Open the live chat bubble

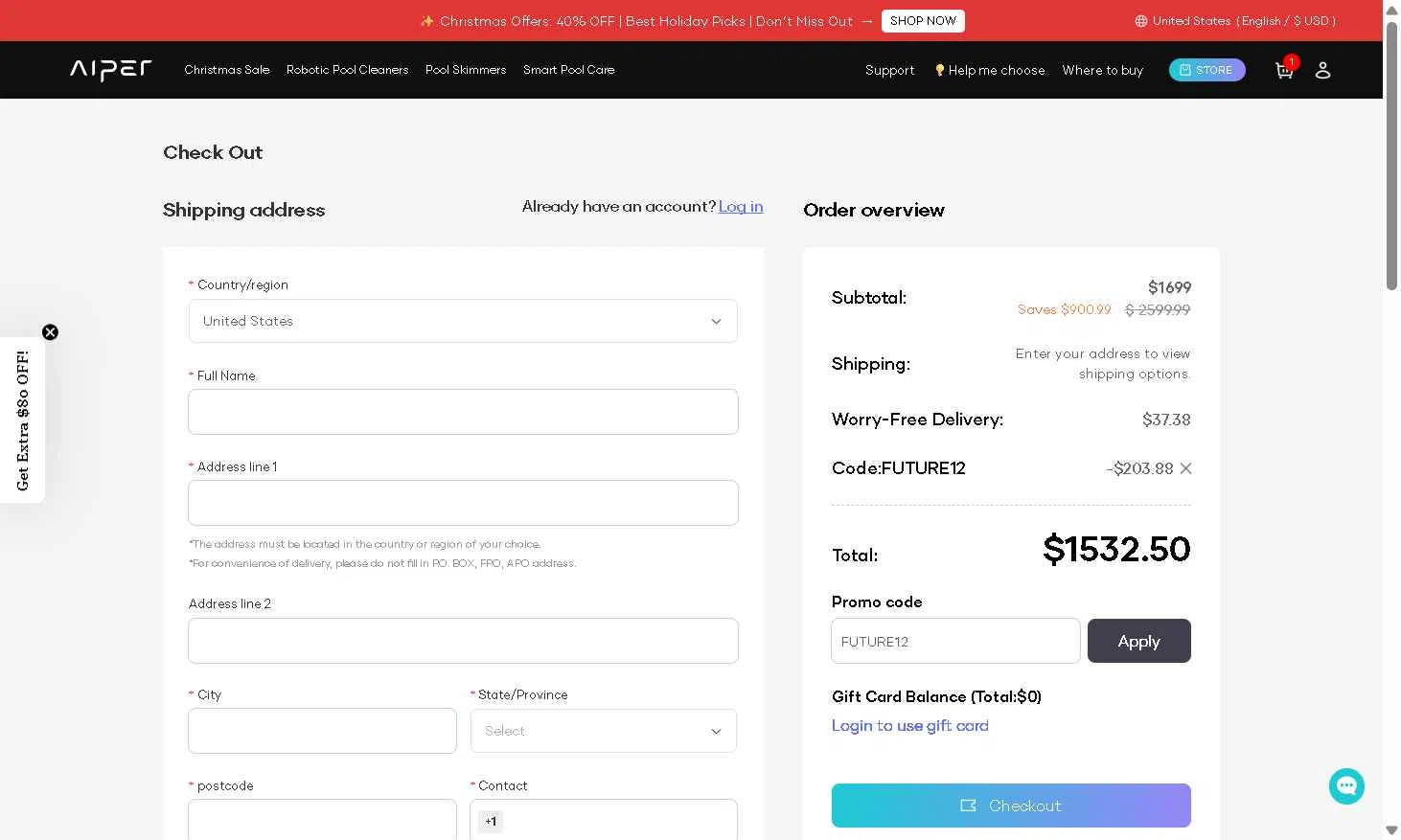click(1346, 786)
